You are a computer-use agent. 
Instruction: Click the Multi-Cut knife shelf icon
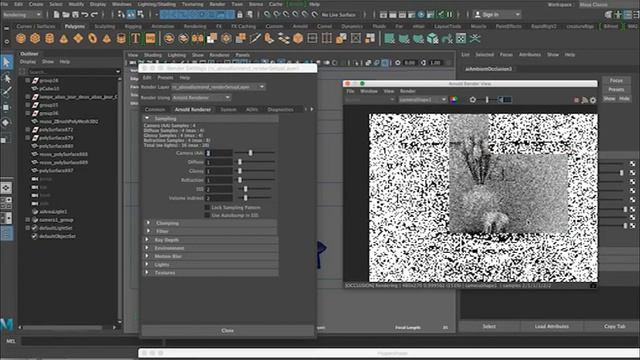(x=255, y=39)
